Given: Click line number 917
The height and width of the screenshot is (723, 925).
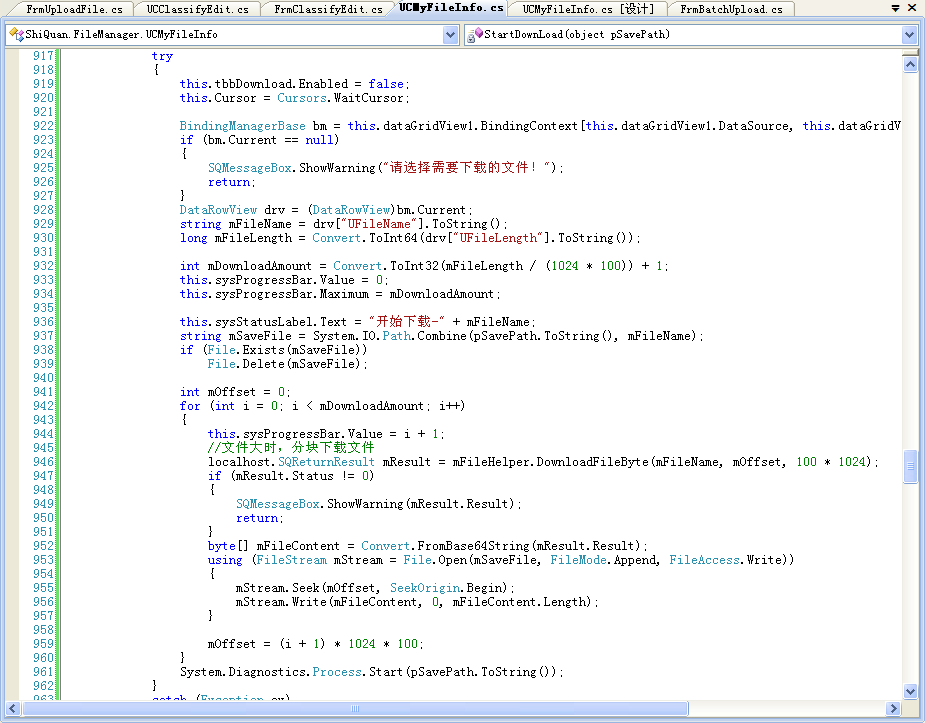Looking at the screenshot, I should 43,55.
